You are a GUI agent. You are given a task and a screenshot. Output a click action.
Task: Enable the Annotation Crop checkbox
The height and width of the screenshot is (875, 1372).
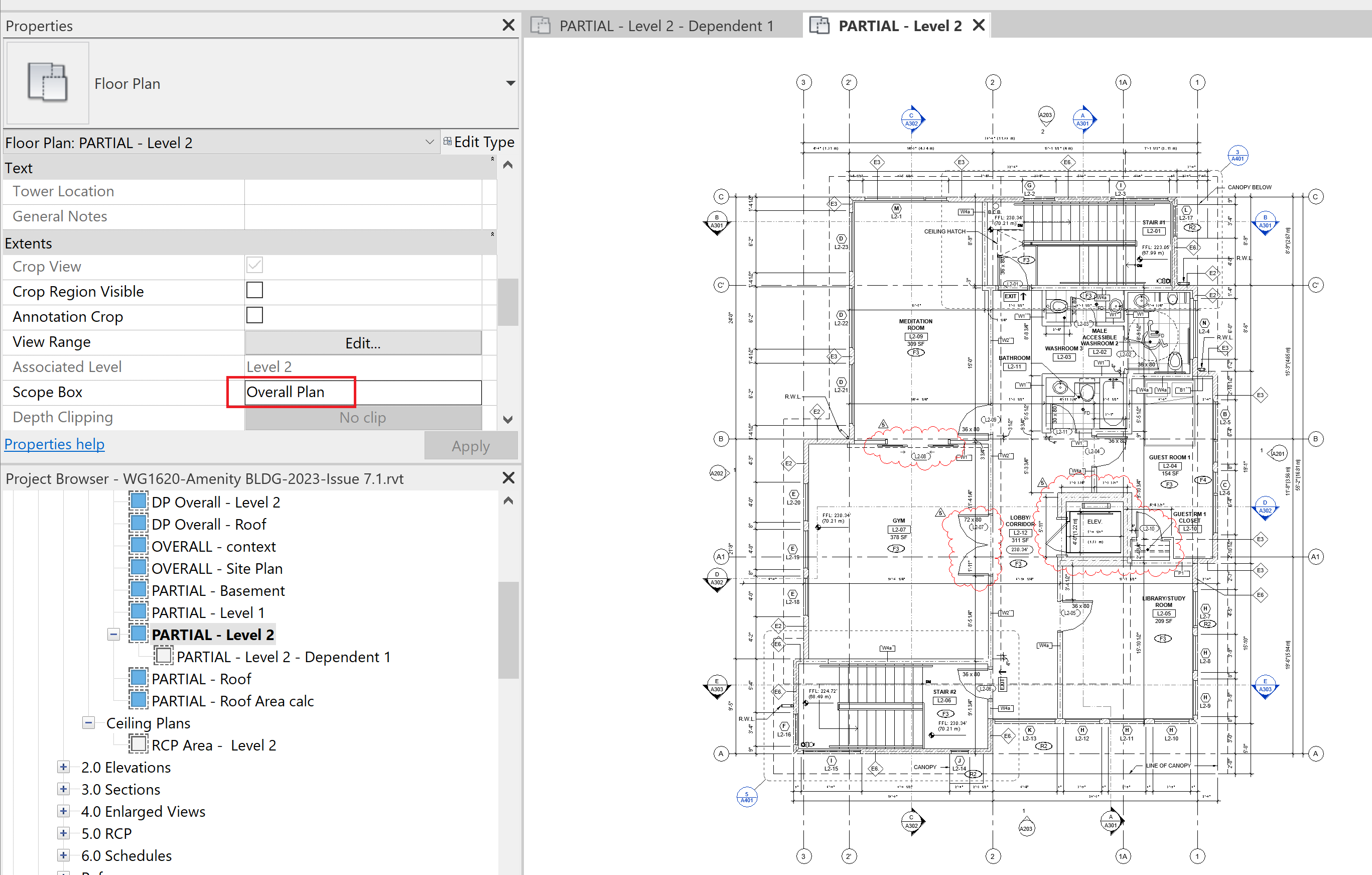tap(254, 315)
